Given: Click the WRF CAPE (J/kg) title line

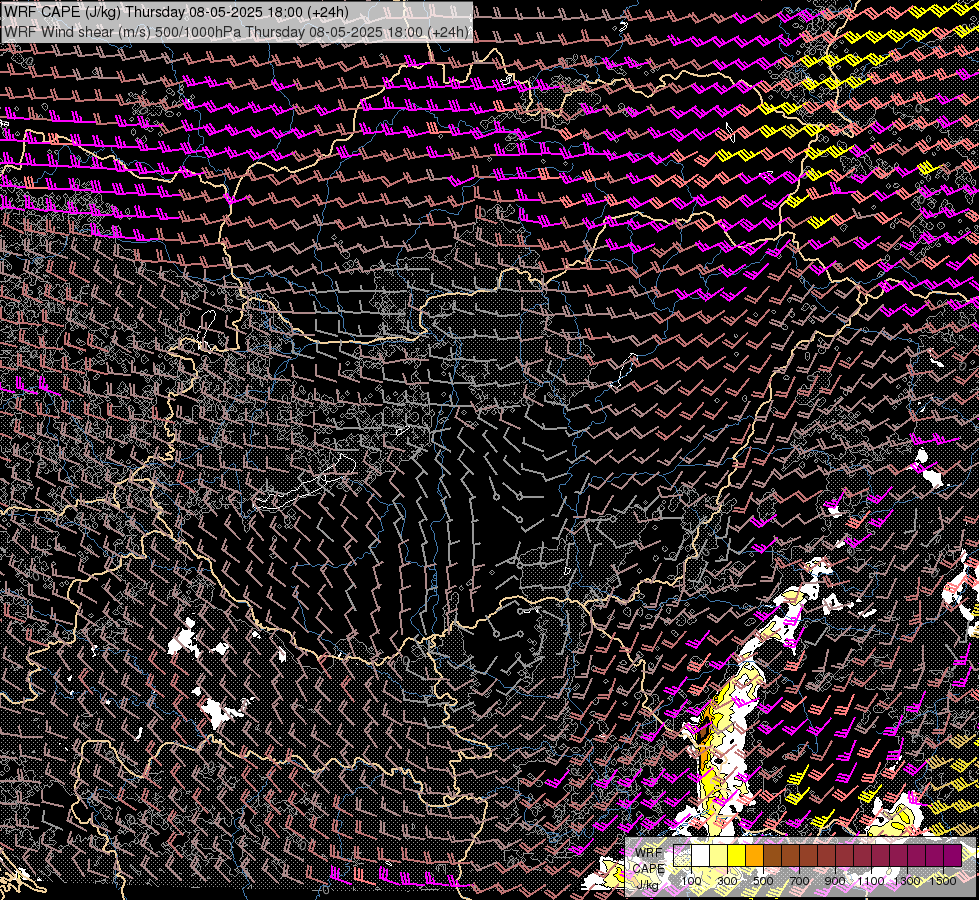Looking at the screenshot, I should [x=176, y=12].
